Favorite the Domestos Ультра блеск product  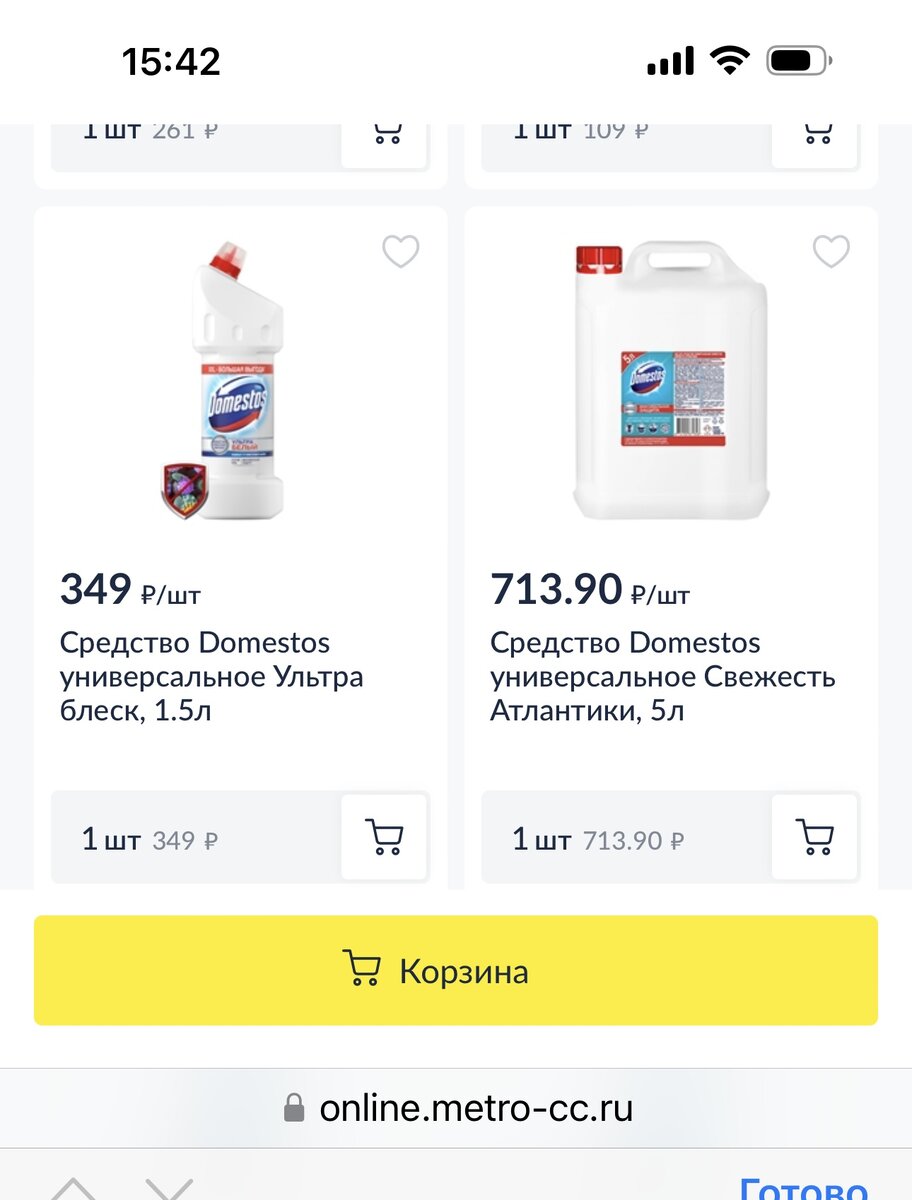[x=401, y=251]
